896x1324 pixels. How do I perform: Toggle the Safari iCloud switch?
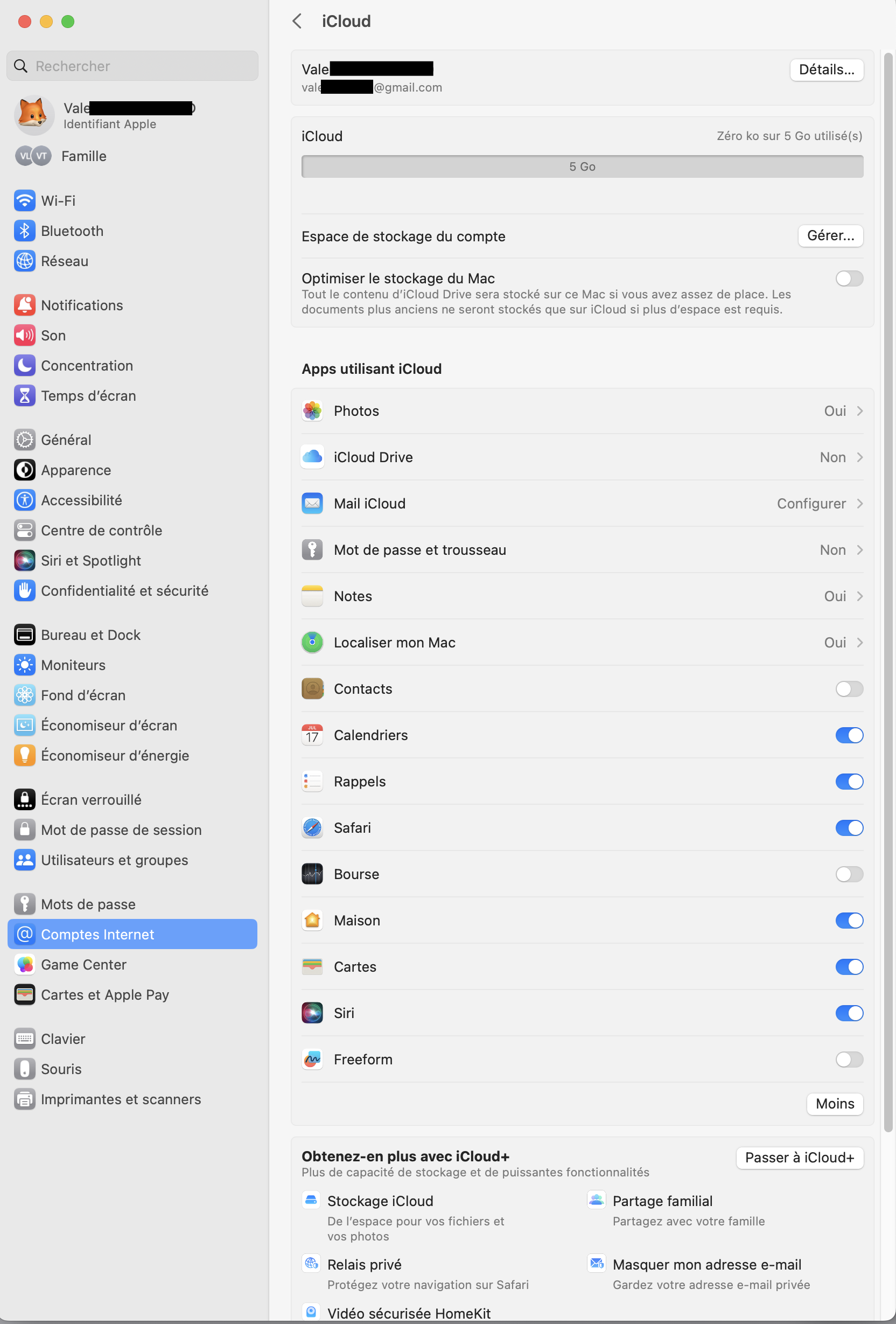pos(849,828)
